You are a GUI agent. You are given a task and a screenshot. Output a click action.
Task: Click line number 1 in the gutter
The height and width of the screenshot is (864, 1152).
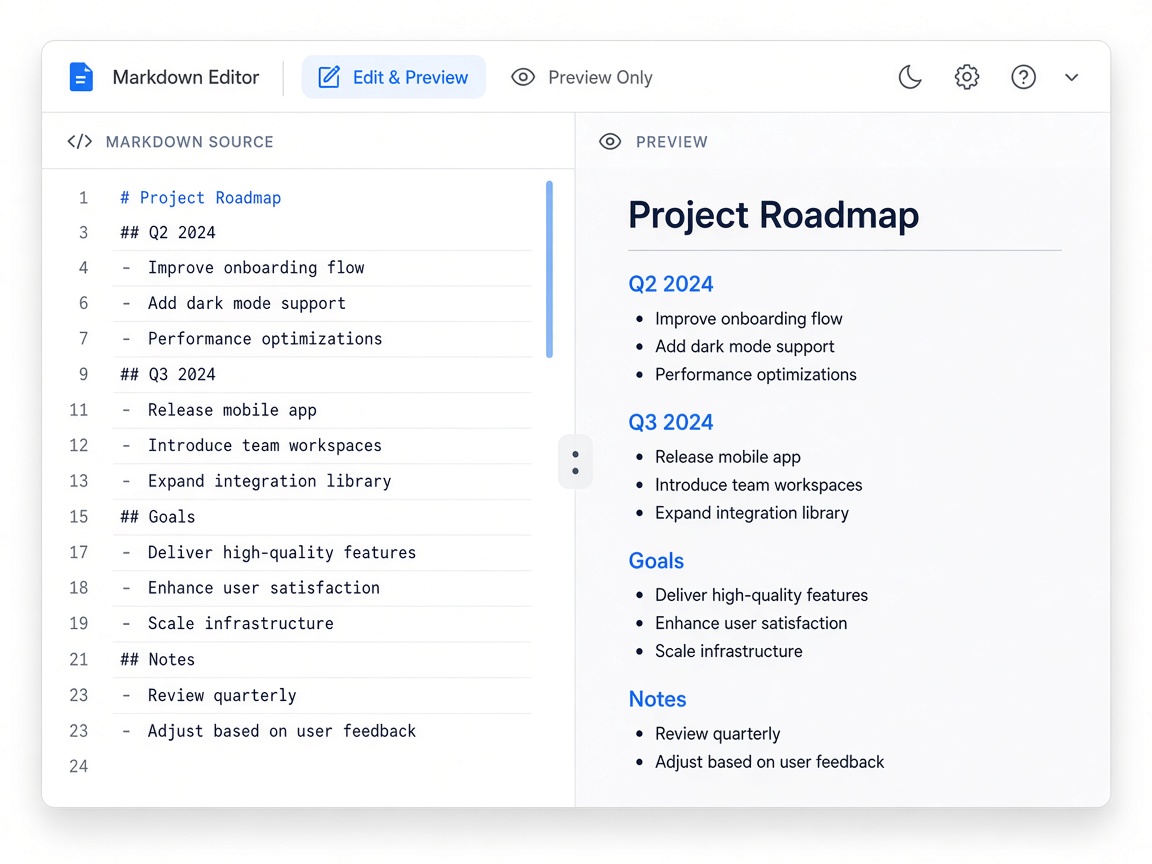[83, 198]
